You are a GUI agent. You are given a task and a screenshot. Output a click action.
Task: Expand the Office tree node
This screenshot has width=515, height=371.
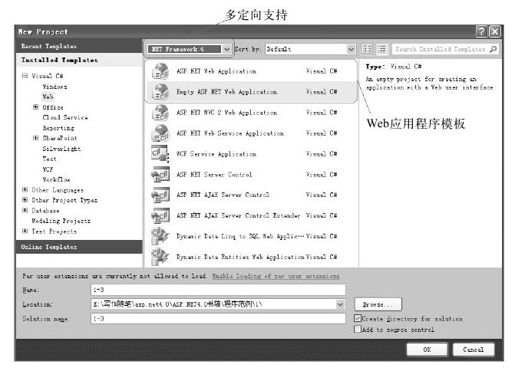click(x=36, y=107)
